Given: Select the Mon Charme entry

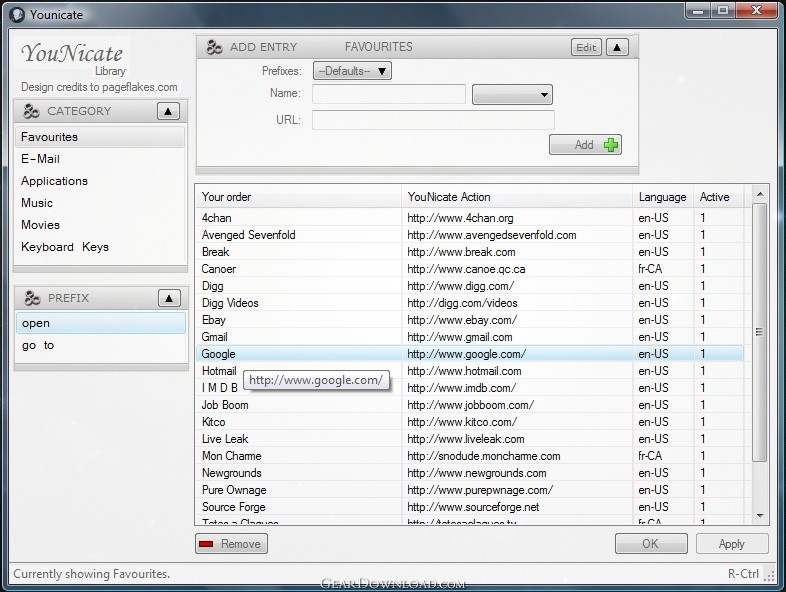Looking at the screenshot, I should pyautogui.click(x=470, y=456).
